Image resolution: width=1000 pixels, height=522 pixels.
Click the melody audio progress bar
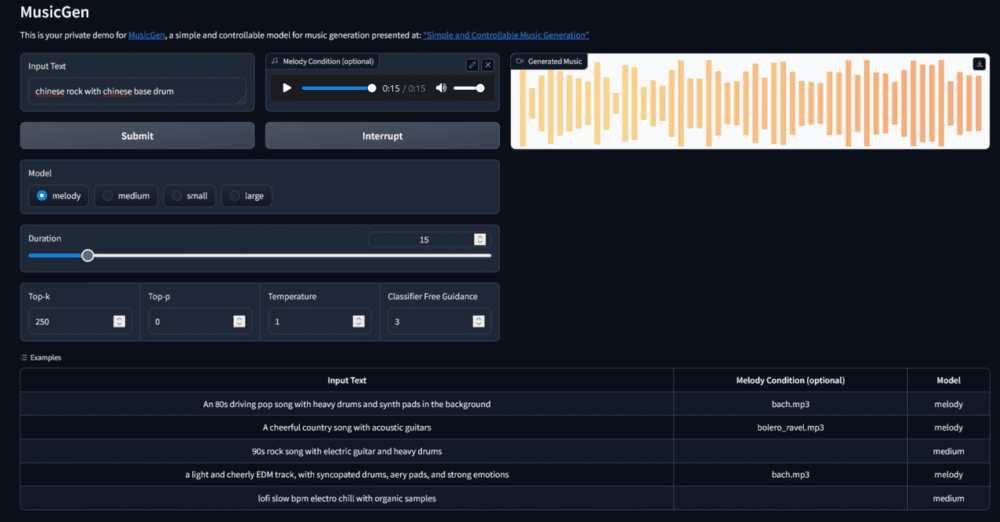click(338, 88)
